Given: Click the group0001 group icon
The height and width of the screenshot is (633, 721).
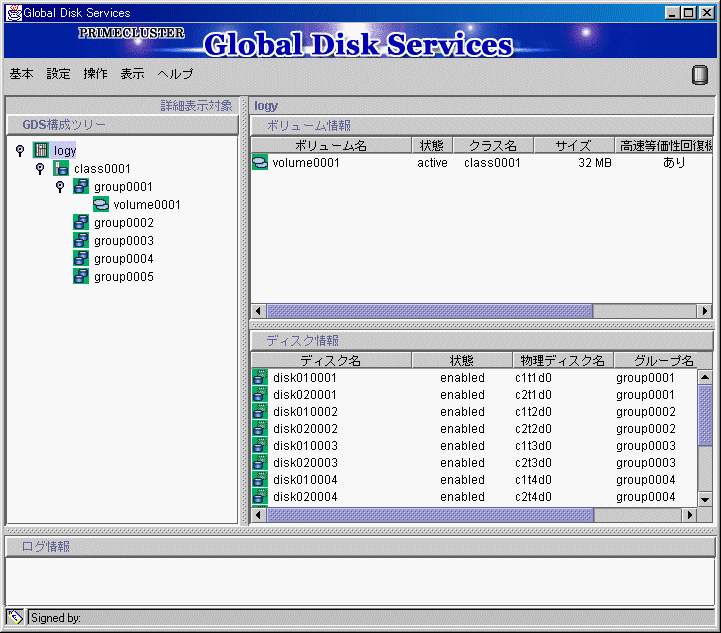Looking at the screenshot, I should [81, 186].
